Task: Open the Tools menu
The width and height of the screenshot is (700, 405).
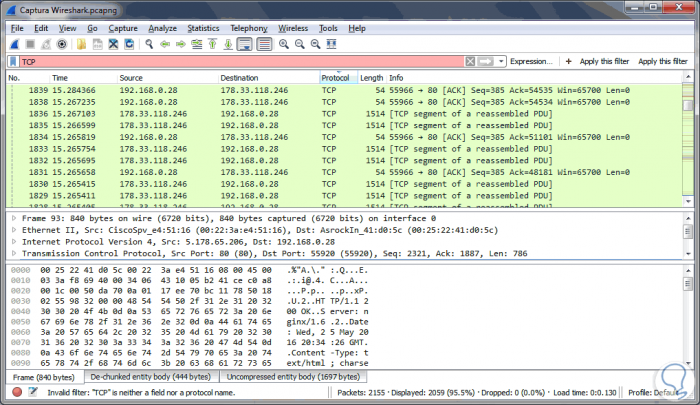Action: point(328,28)
